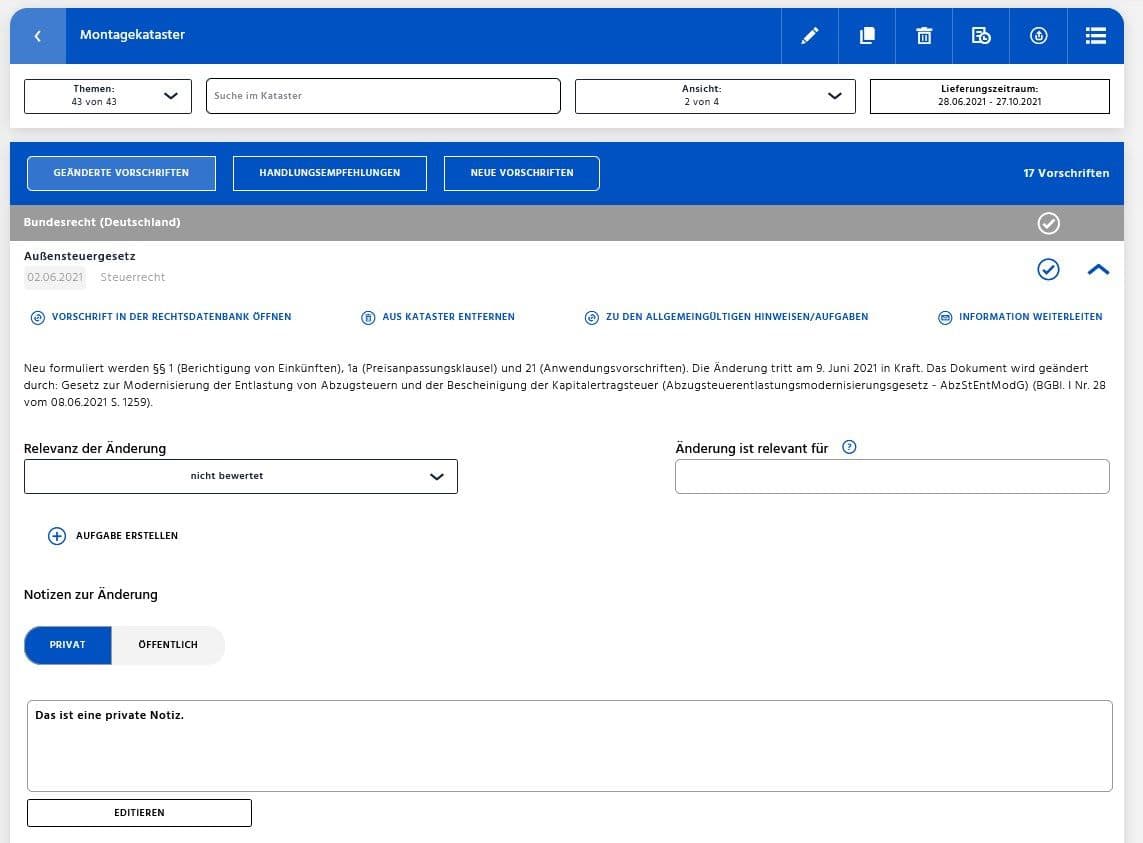Collapse the Außensteuergesetz entry with chevron

point(1098,269)
